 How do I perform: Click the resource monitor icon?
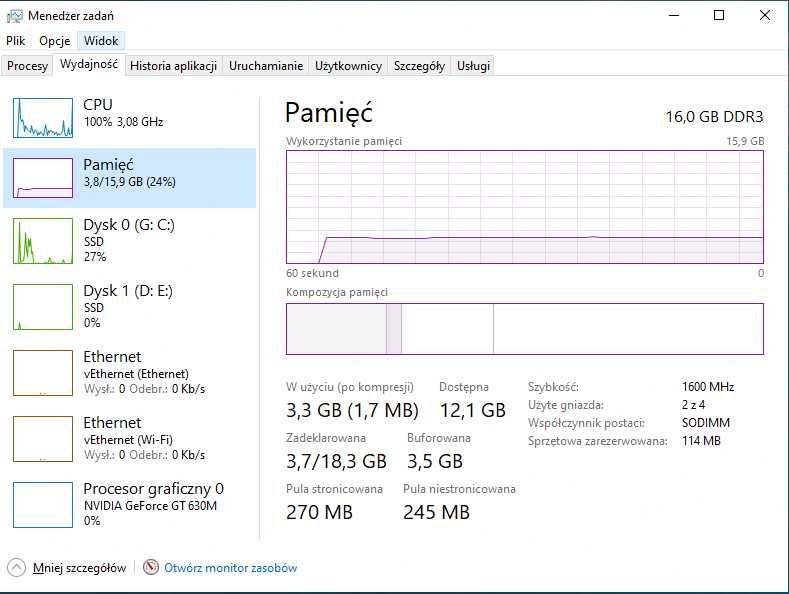(x=152, y=567)
